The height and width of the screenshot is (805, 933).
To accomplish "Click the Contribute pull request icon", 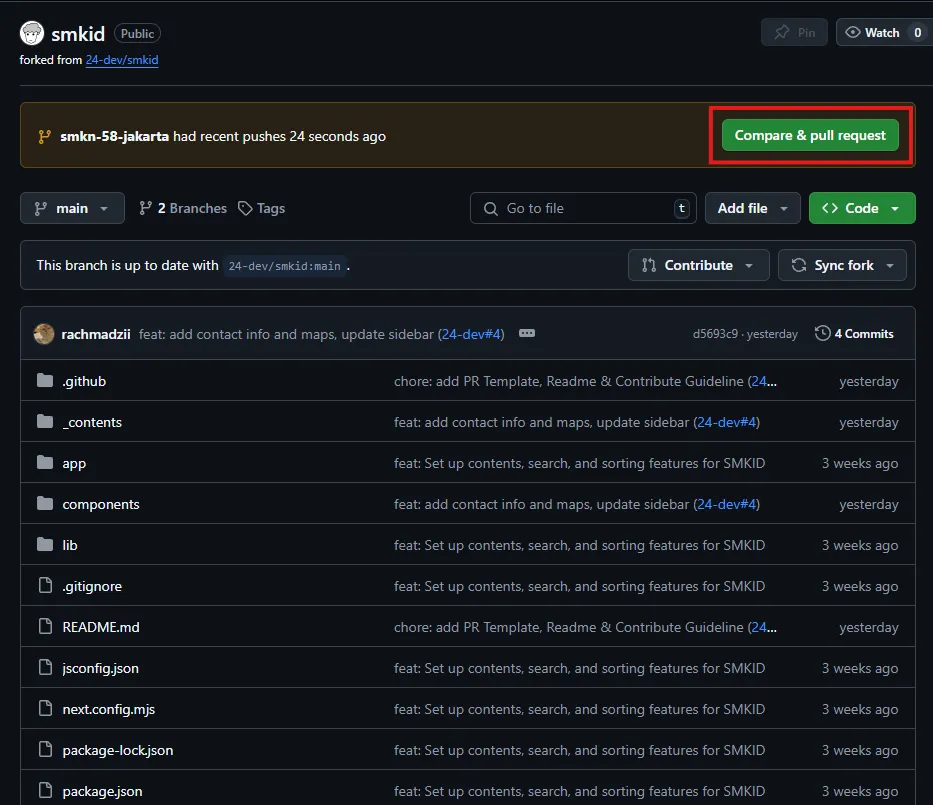I will click(x=649, y=265).
